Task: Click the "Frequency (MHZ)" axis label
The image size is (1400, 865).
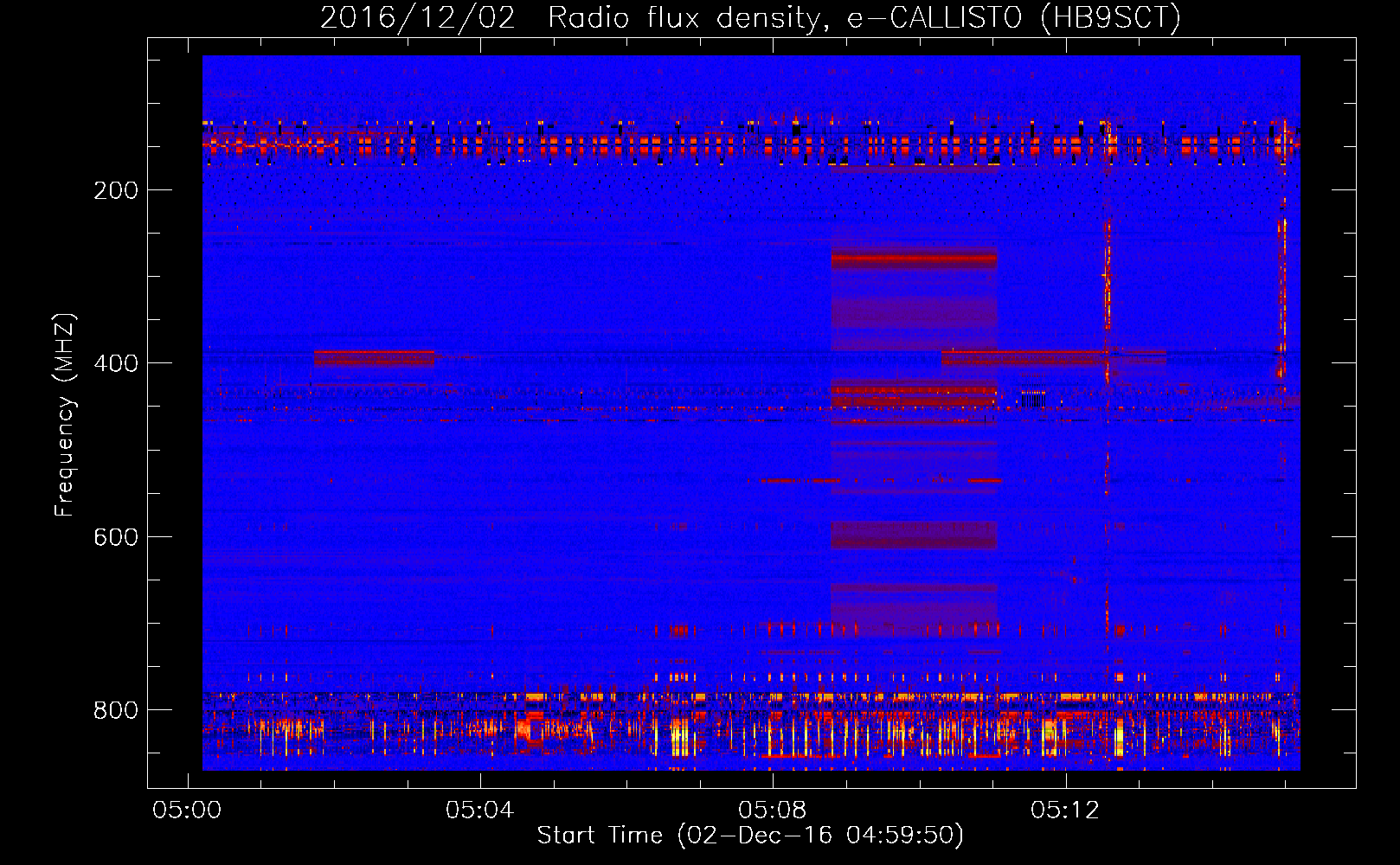Action: (x=65, y=415)
